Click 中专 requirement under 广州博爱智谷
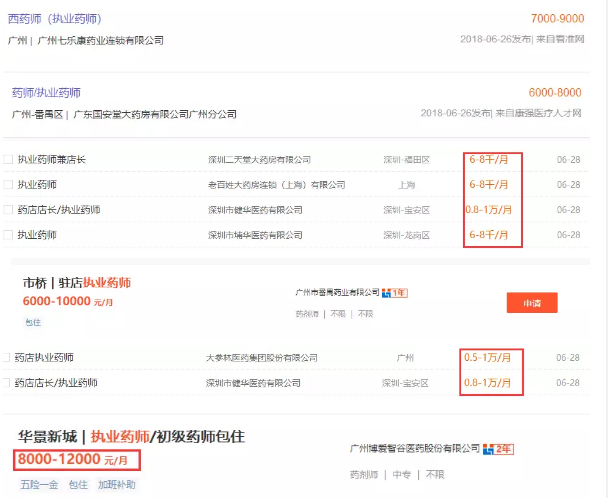The image size is (608, 498). tap(402, 474)
